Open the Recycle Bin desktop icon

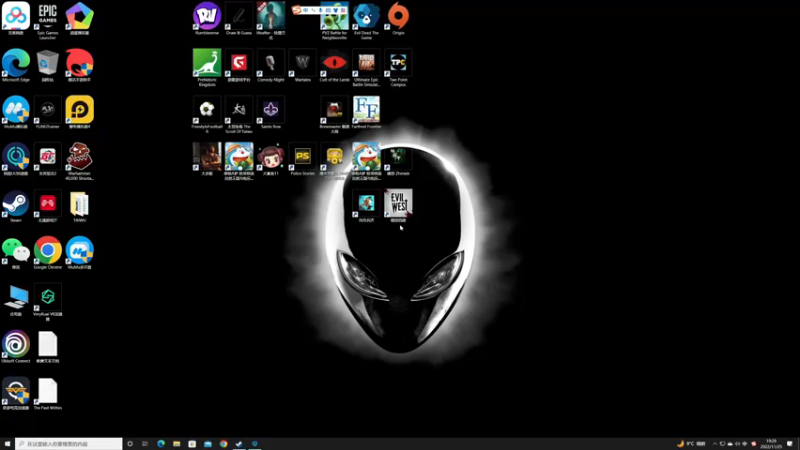47,63
